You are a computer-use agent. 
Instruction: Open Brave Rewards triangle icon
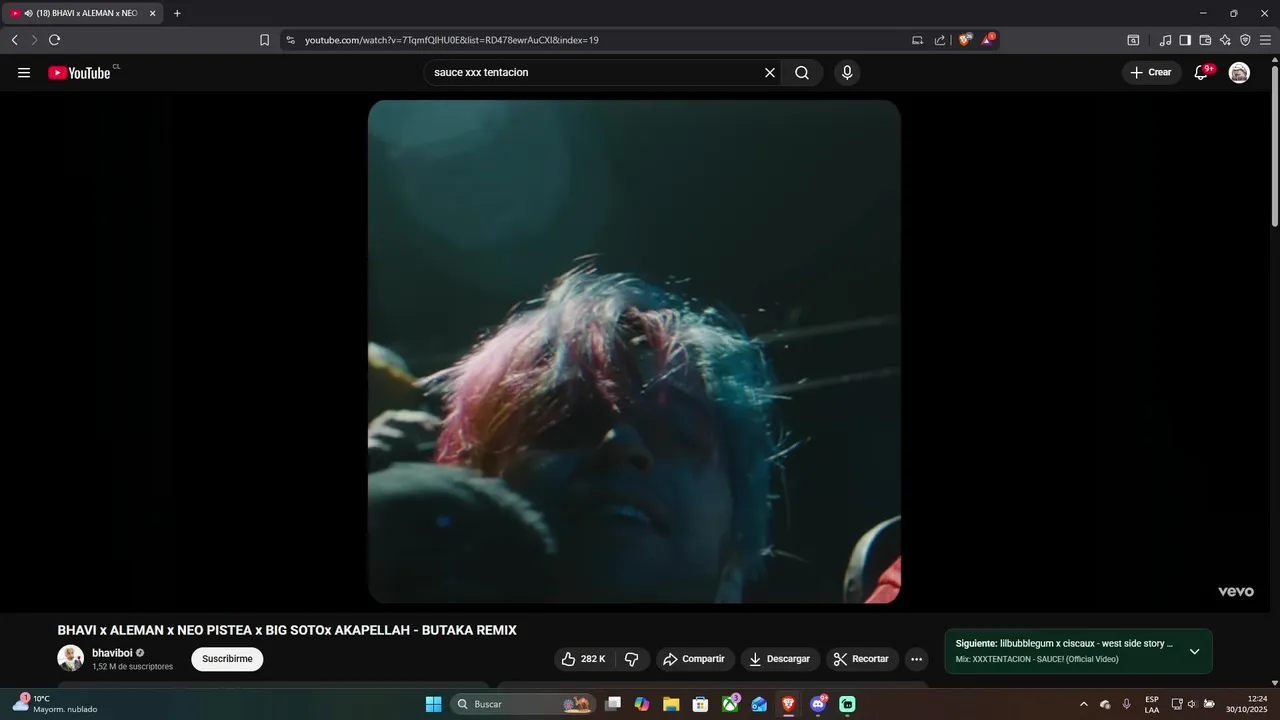988,40
